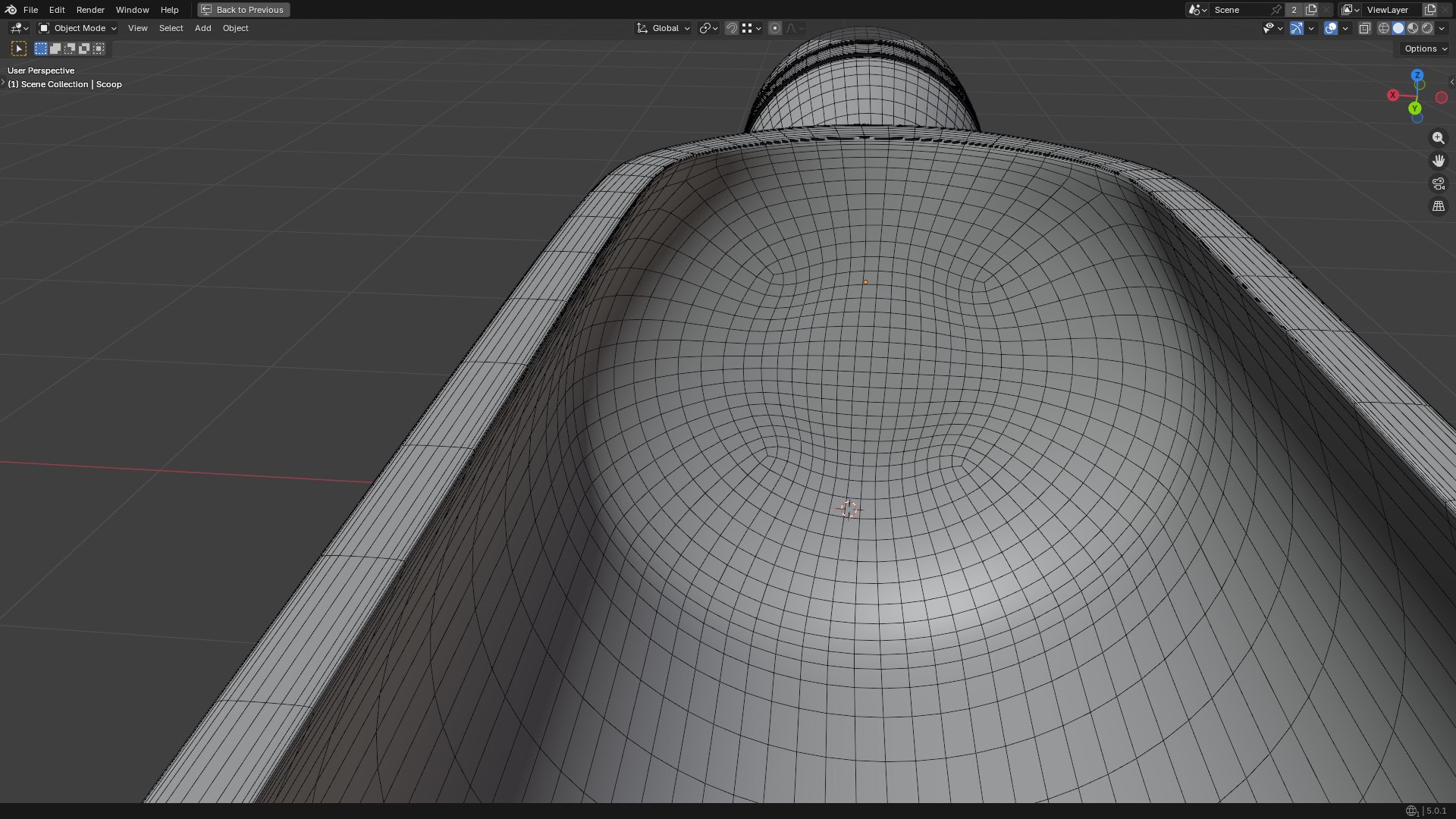Click the zoom view magnifier icon
Screen dimensions: 1456x819
click(x=1438, y=138)
